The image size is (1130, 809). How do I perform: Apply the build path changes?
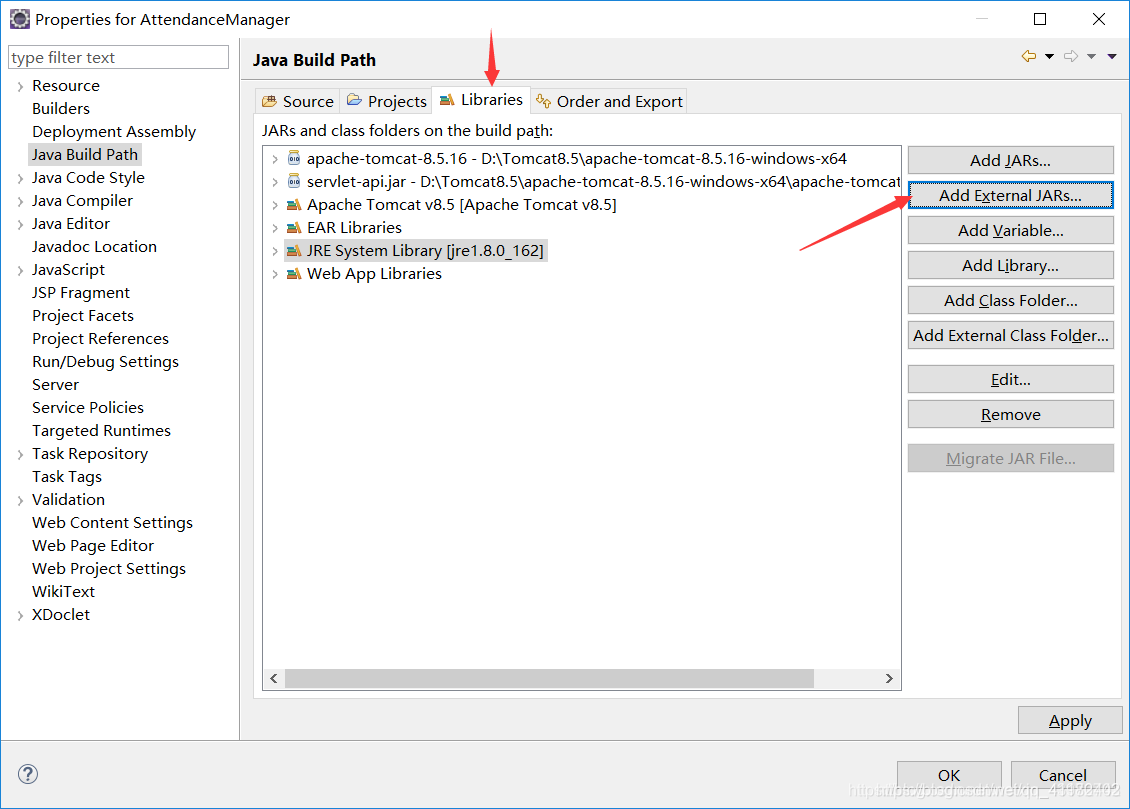coord(1070,720)
